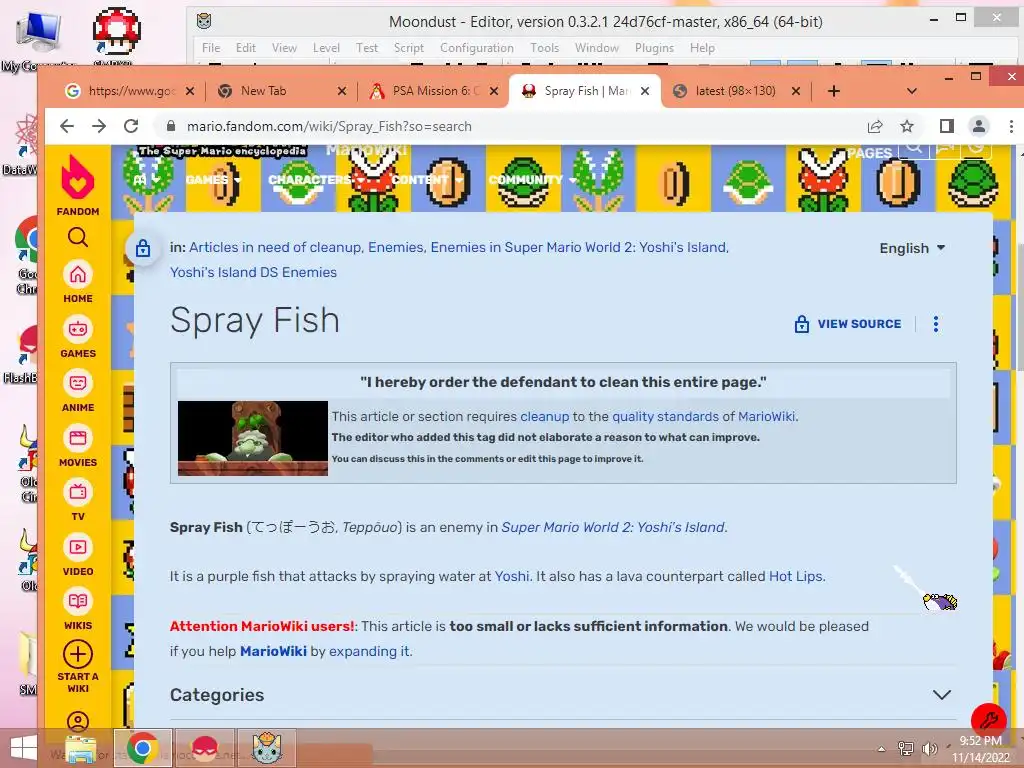Click the share page icon in address bar
This screenshot has height=768, width=1024.
click(x=875, y=126)
